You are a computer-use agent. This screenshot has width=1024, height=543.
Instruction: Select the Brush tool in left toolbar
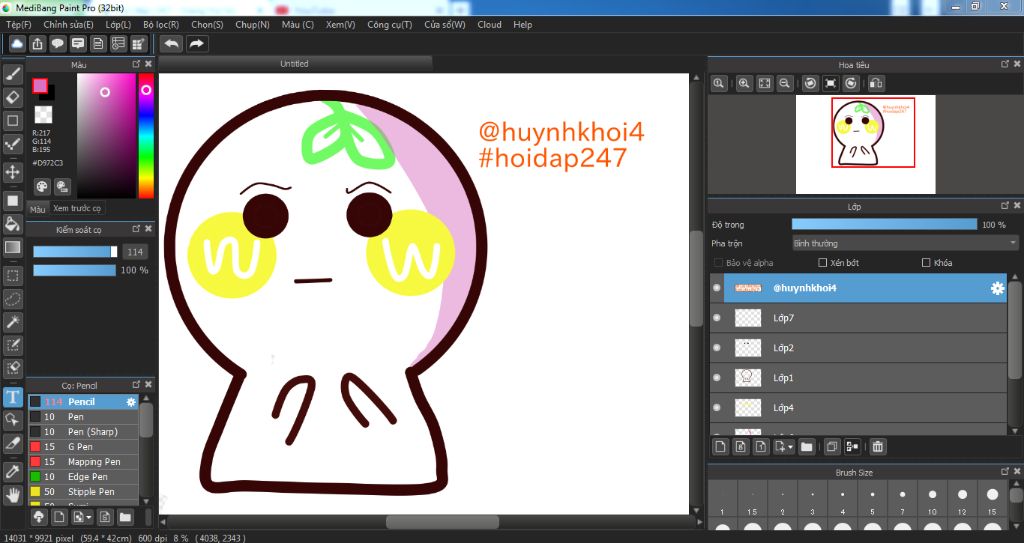point(12,74)
